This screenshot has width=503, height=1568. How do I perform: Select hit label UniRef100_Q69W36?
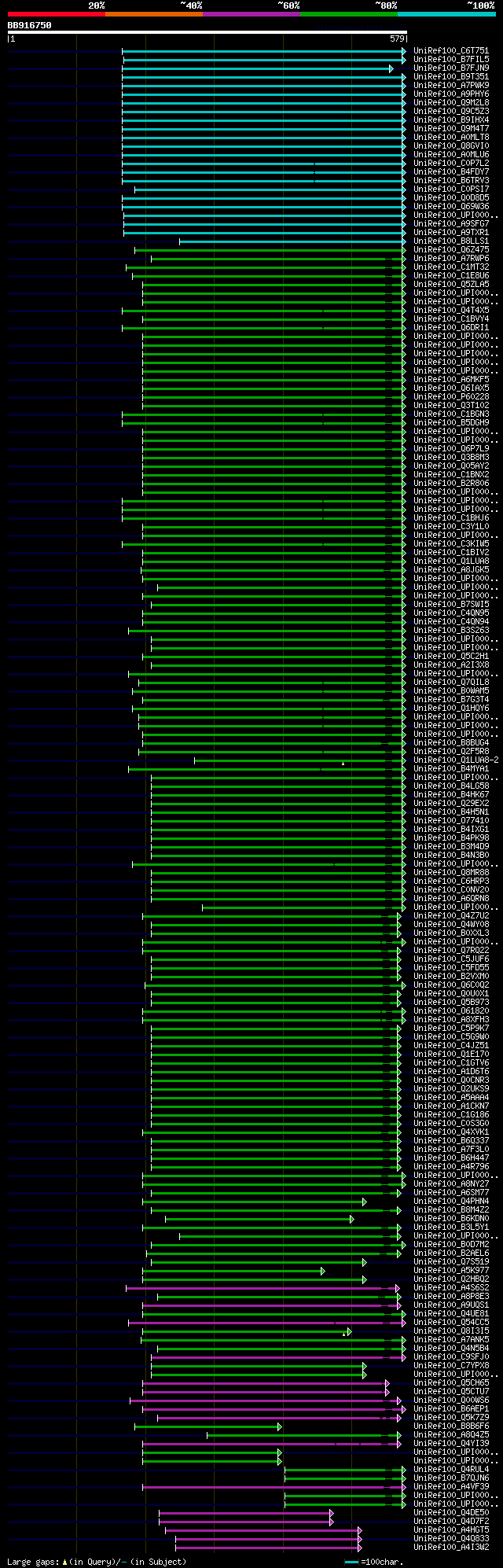pyautogui.click(x=451, y=207)
